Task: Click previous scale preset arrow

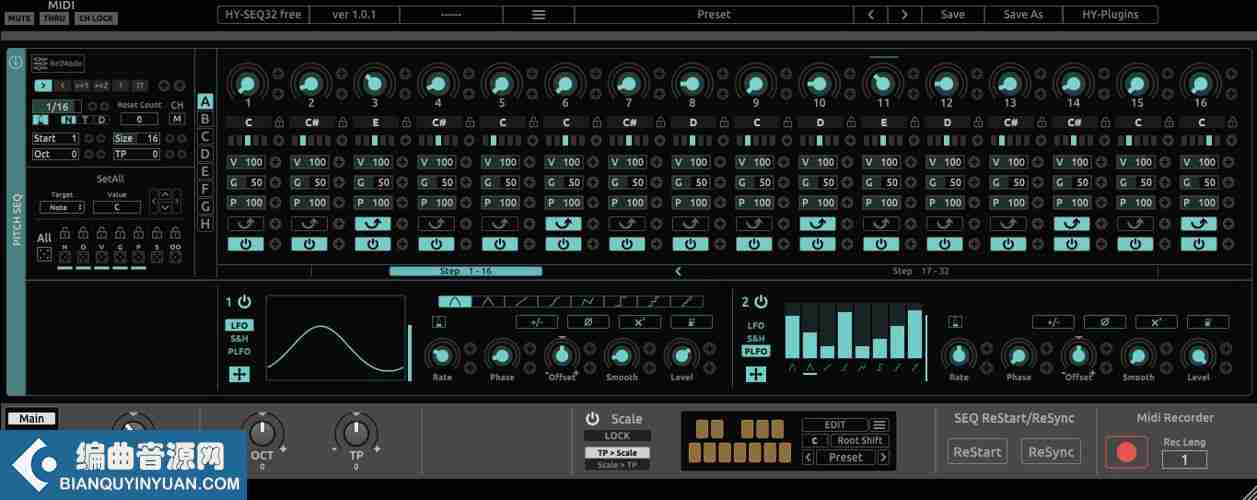Action: point(809,457)
